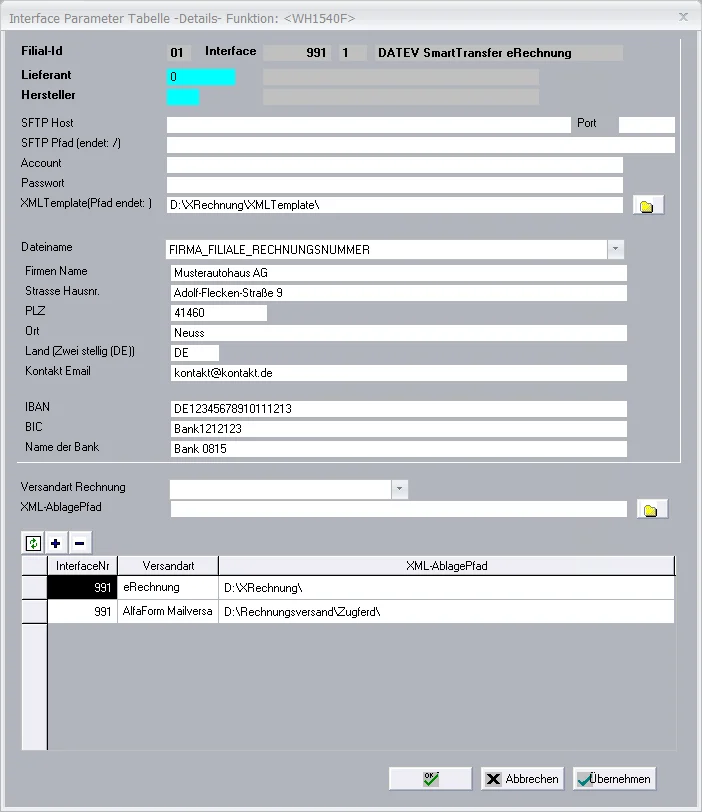Click the Strasse Hausnr. input field
Viewport: 702px width, 812px height.
click(399, 293)
